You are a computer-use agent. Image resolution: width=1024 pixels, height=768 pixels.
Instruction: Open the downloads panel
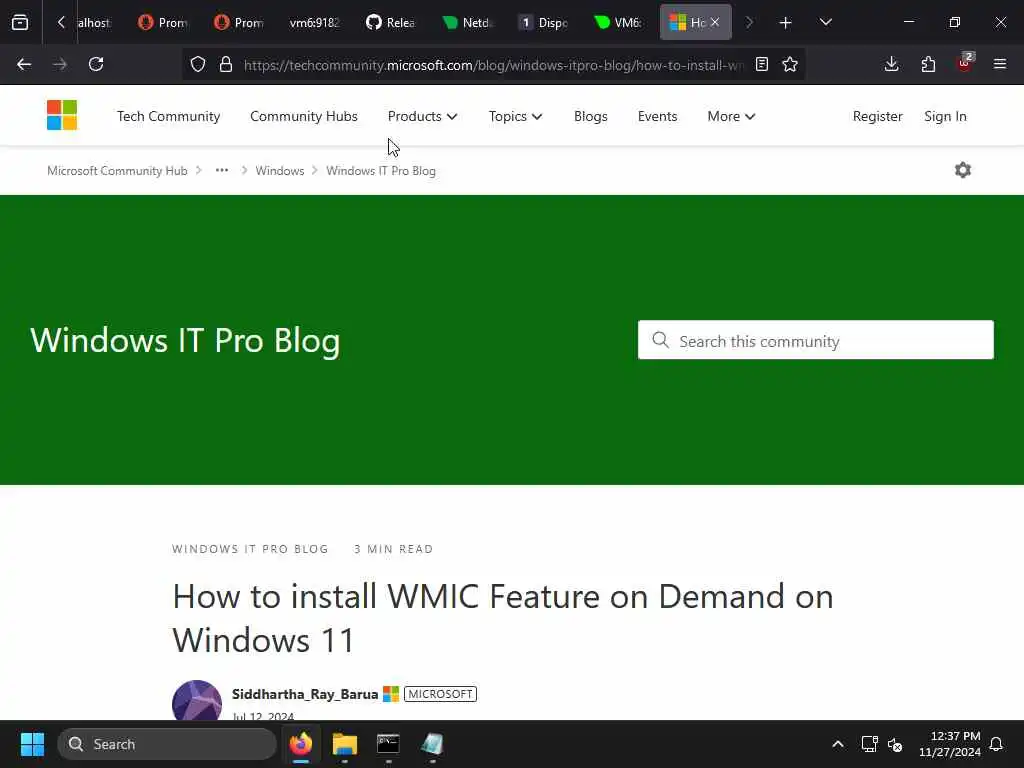pos(891,64)
